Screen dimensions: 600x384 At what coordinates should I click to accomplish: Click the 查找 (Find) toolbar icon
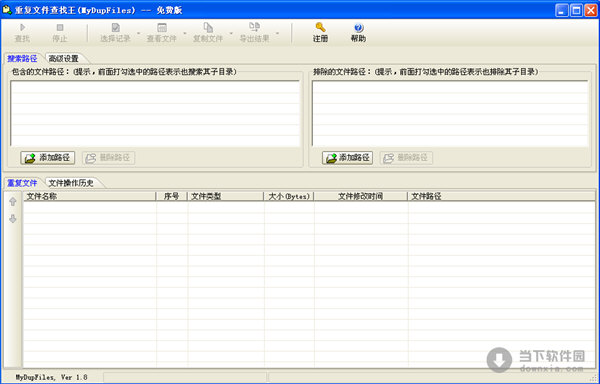[x=22, y=28]
